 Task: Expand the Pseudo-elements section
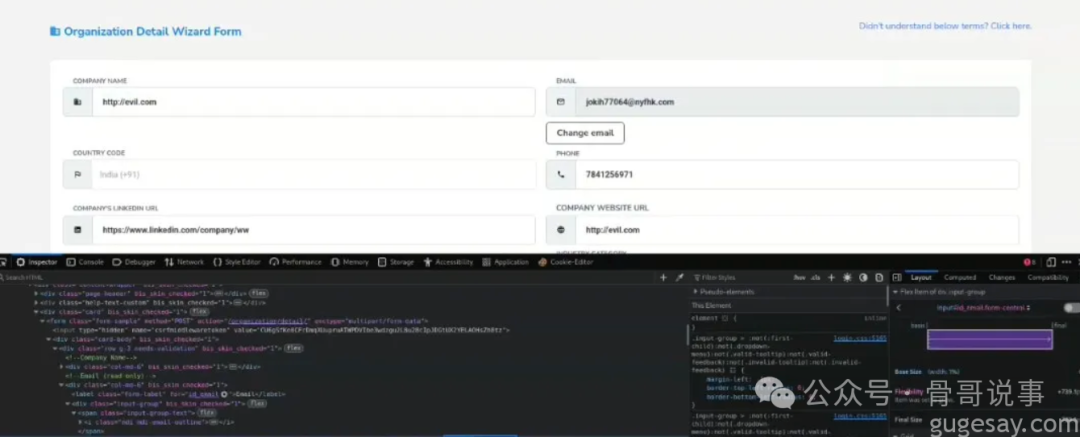click(x=696, y=292)
